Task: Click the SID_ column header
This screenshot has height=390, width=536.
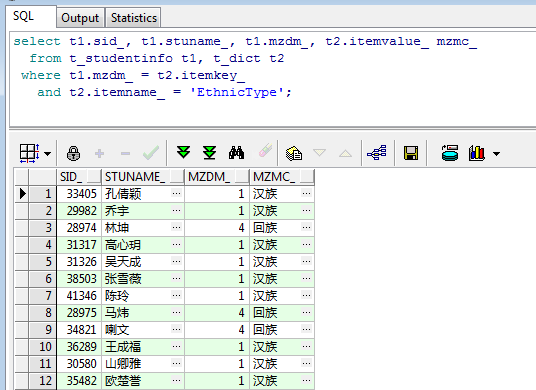Action: pyautogui.click(x=79, y=177)
